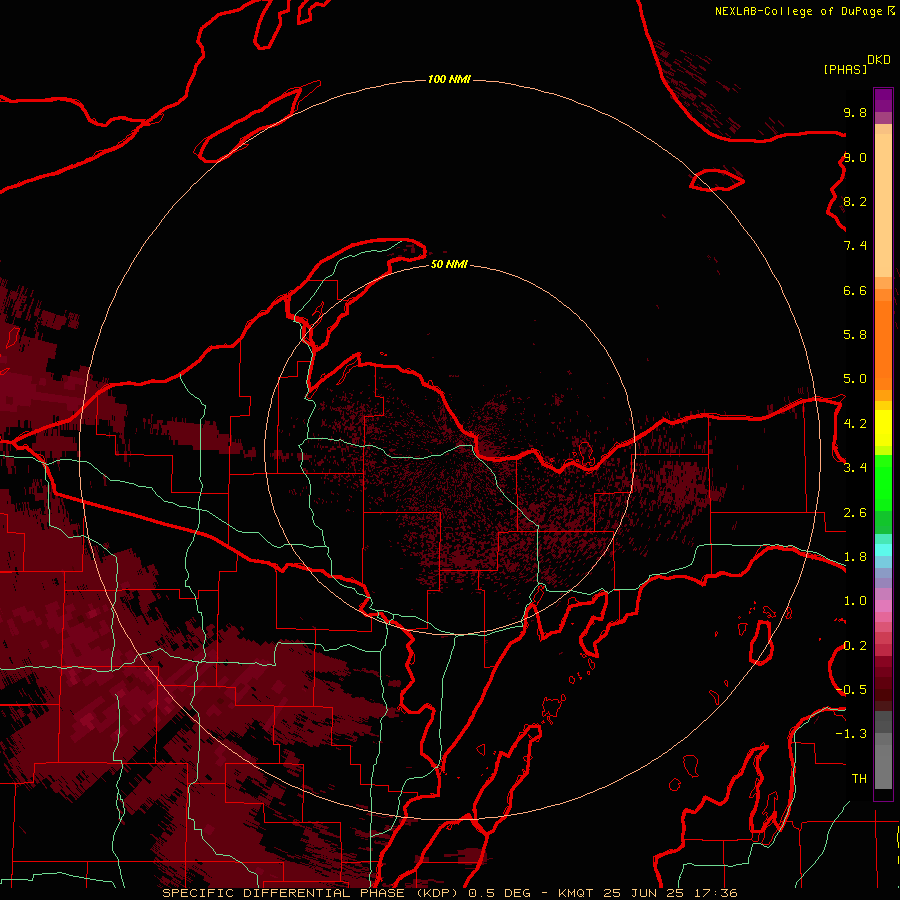
Task: Click the 3.4 value on the scale
Action: (855, 467)
